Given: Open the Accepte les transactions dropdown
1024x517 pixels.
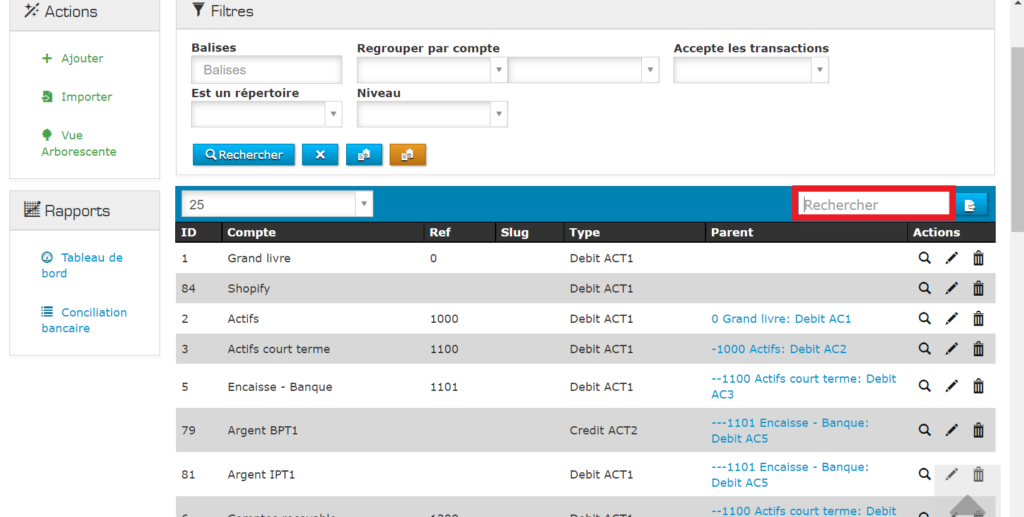Looking at the screenshot, I should click(751, 70).
